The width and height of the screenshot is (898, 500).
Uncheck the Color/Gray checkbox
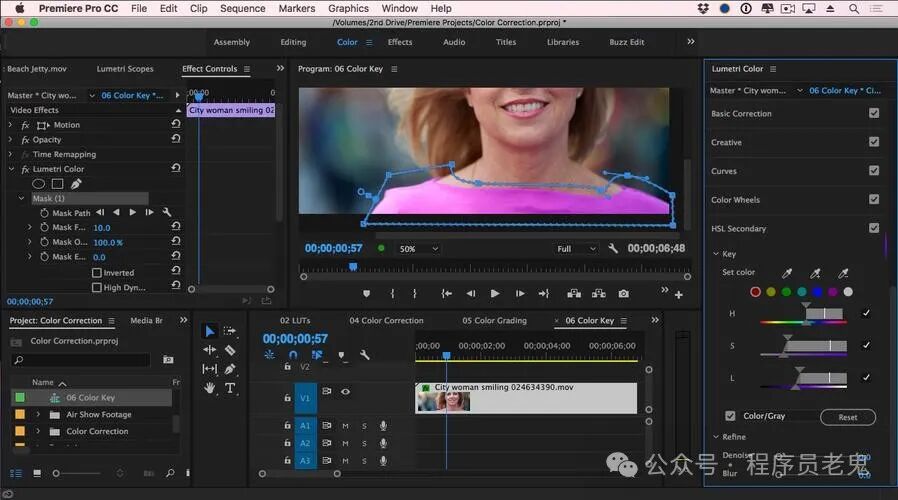(730, 416)
